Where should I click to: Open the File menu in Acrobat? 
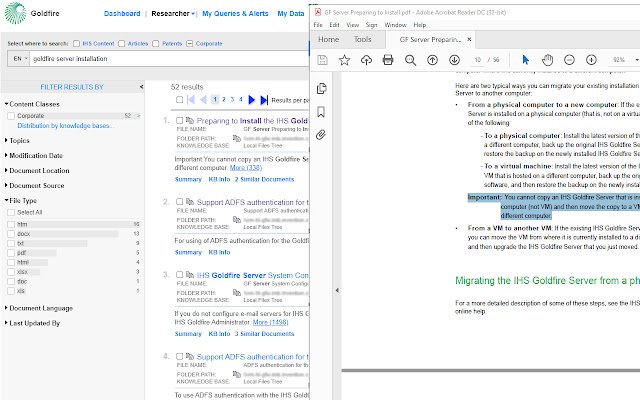coord(318,25)
